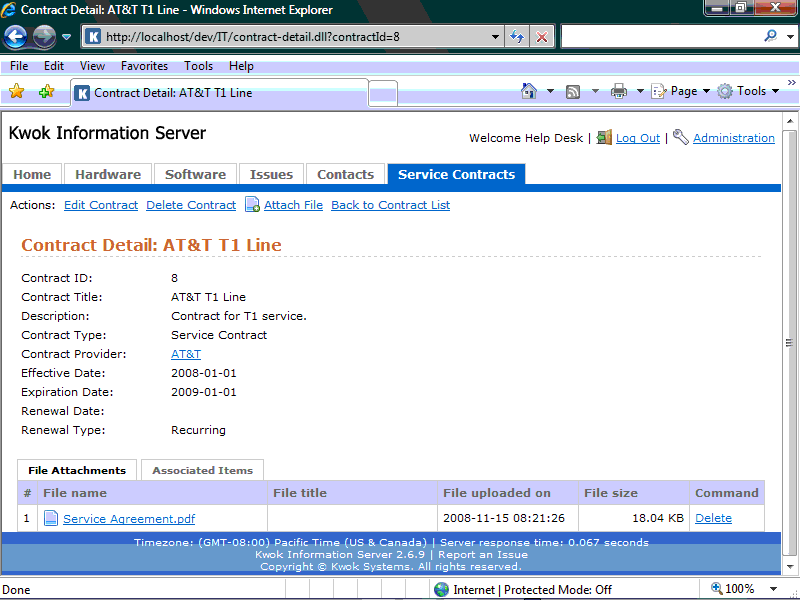Open the File menu
This screenshot has width=800, height=600.
click(x=19, y=66)
